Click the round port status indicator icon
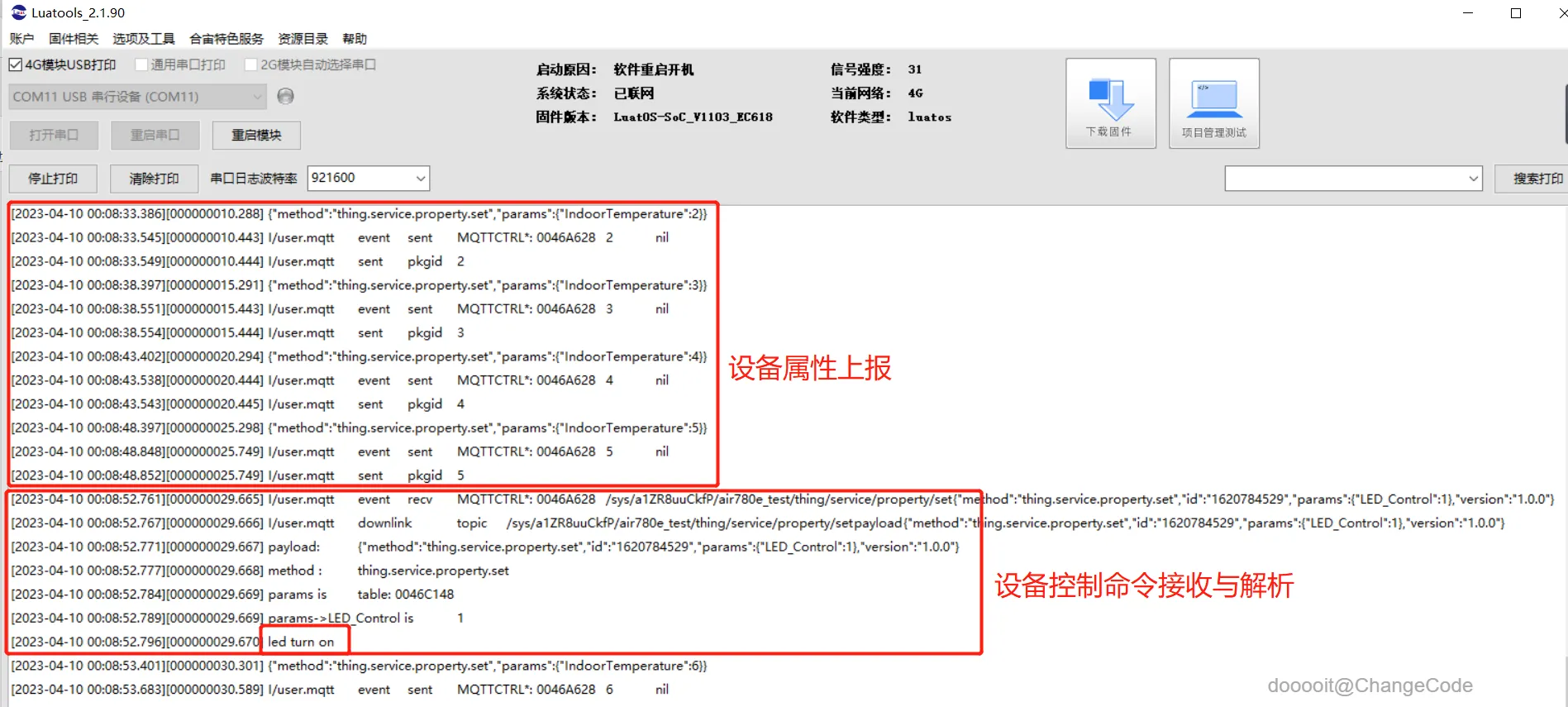 [286, 96]
